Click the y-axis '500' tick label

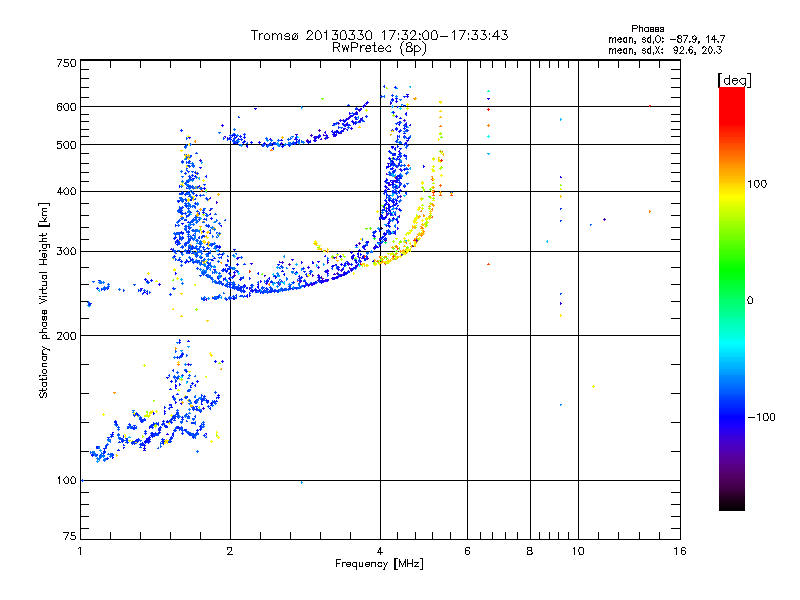[66, 145]
